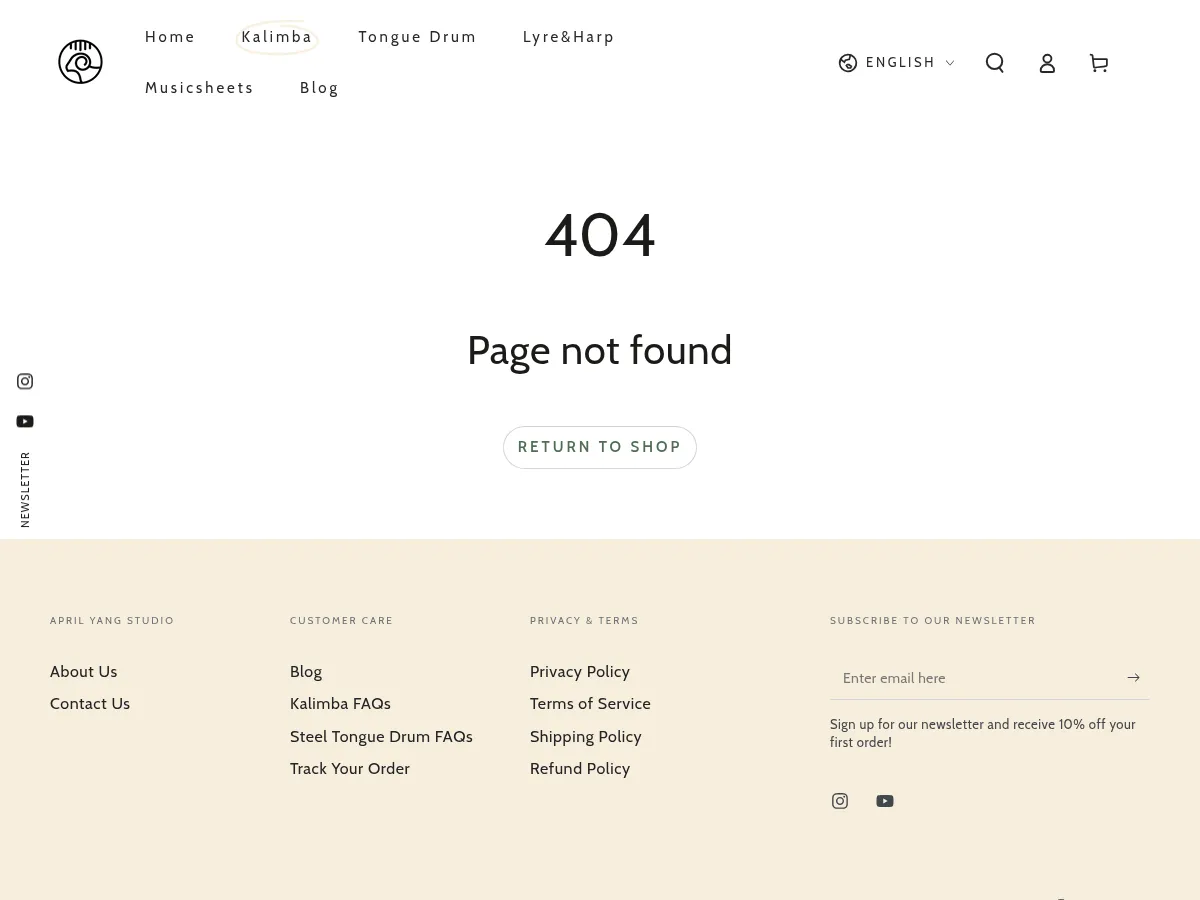
Task: Click the April Yang Studio logo
Action: pyautogui.click(x=80, y=62)
